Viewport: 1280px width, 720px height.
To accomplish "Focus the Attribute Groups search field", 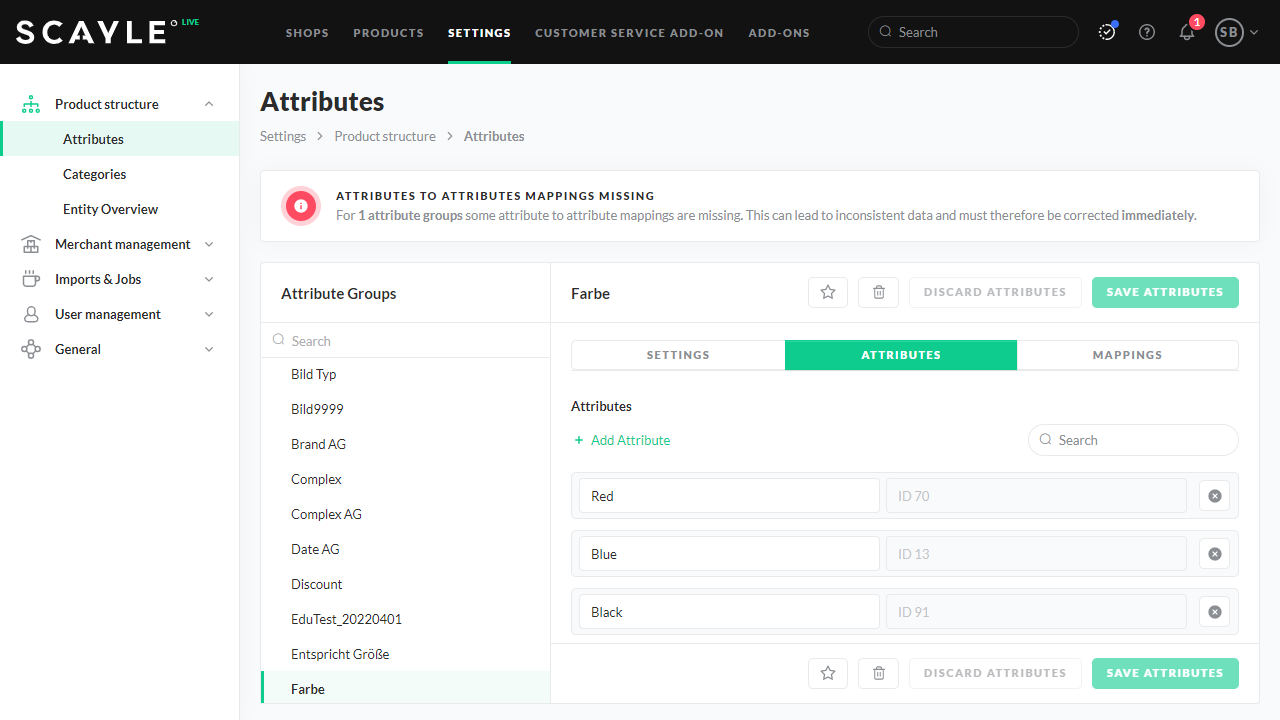I will tap(410, 341).
